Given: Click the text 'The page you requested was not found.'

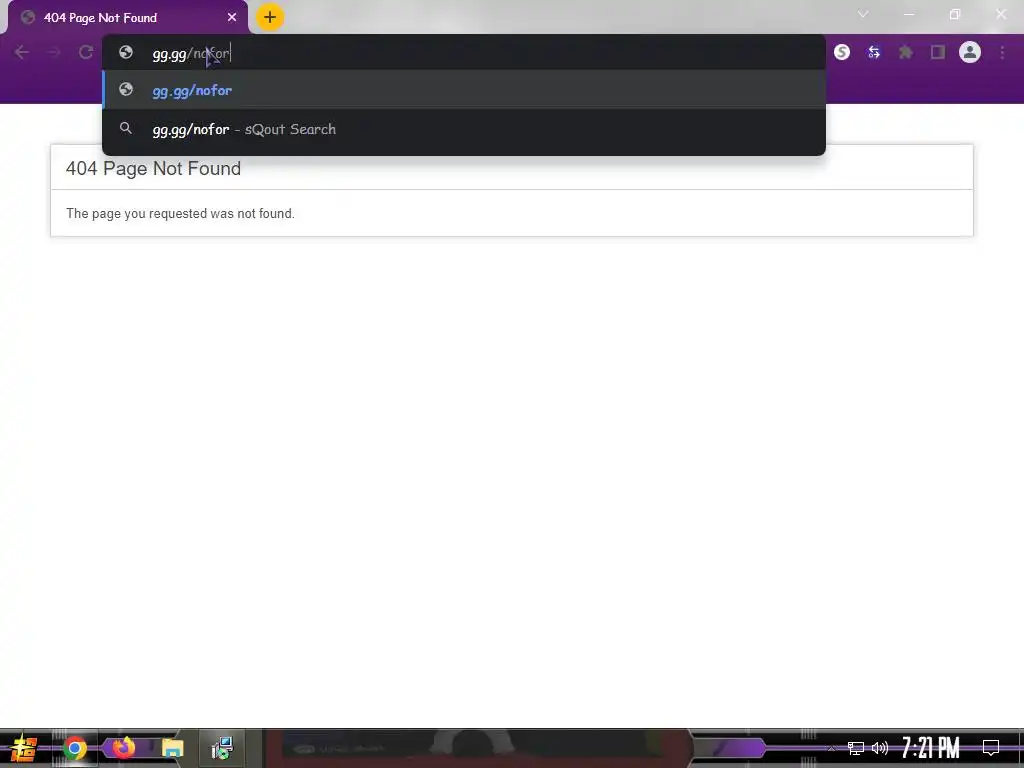Looking at the screenshot, I should point(180,214).
